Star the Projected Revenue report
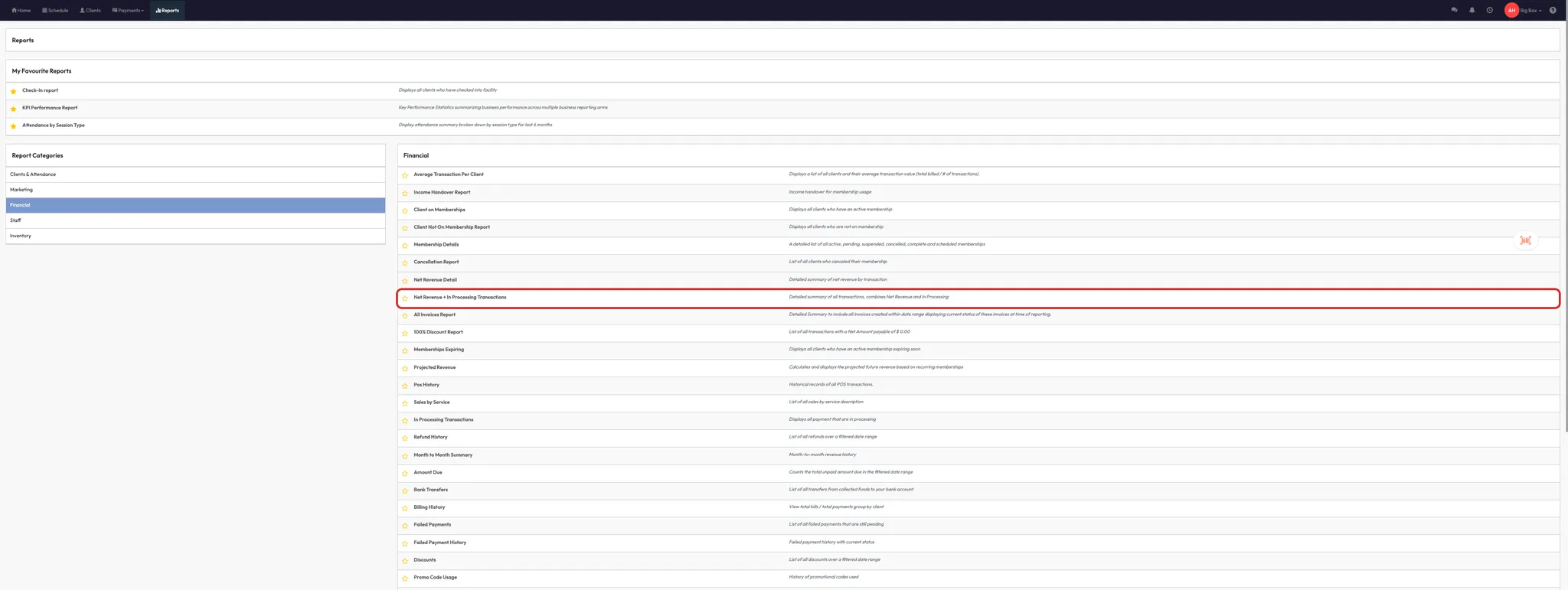This screenshot has height=590, width=1568. pyautogui.click(x=405, y=368)
